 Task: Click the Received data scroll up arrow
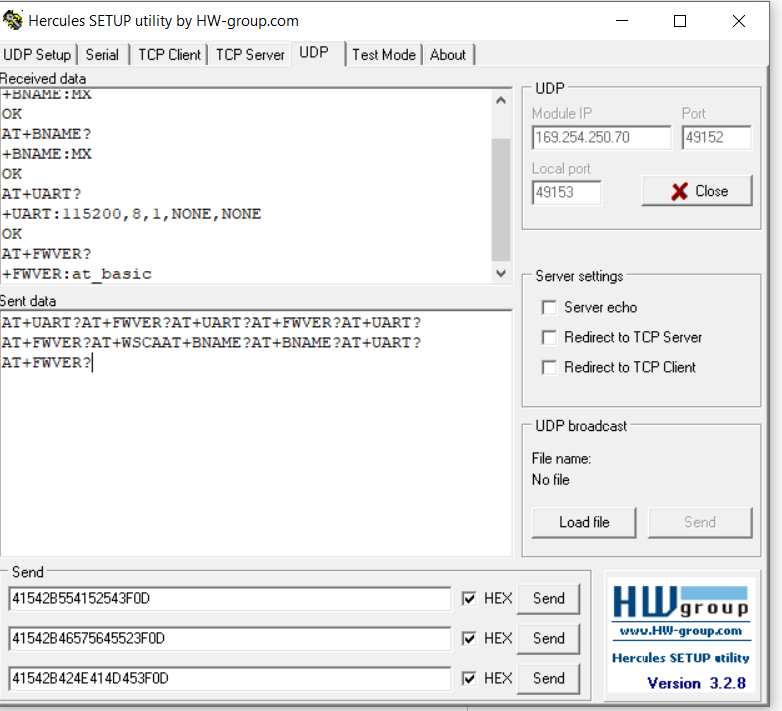501,100
